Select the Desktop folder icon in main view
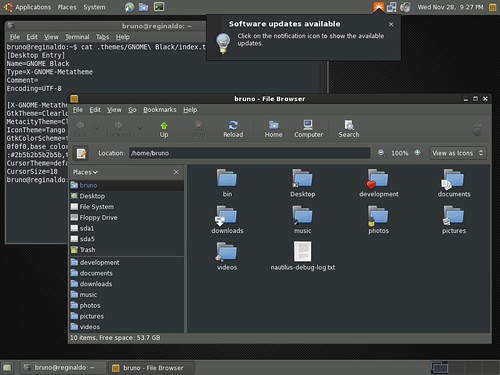Viewport: 500px width, 375px height. click(303, 179)
